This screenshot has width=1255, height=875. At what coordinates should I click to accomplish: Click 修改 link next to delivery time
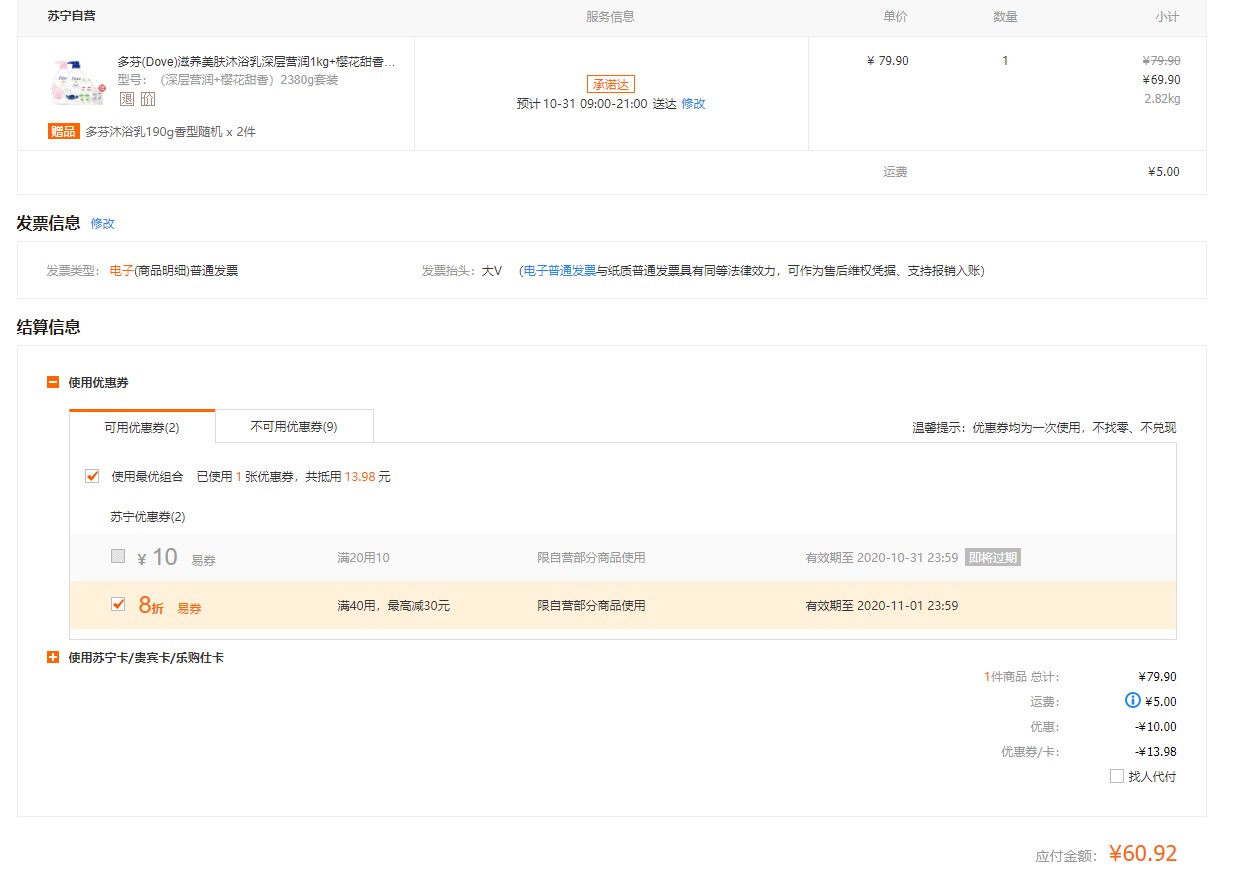tap(694, 104)
